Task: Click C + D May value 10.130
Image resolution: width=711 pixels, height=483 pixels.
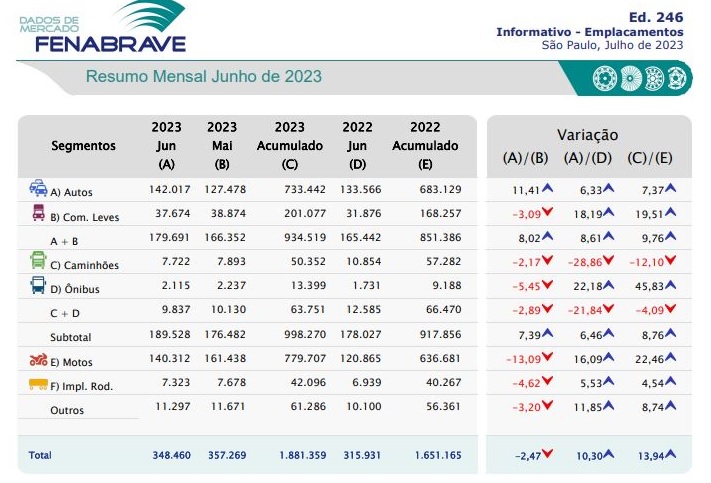Action: coord(229,310)
